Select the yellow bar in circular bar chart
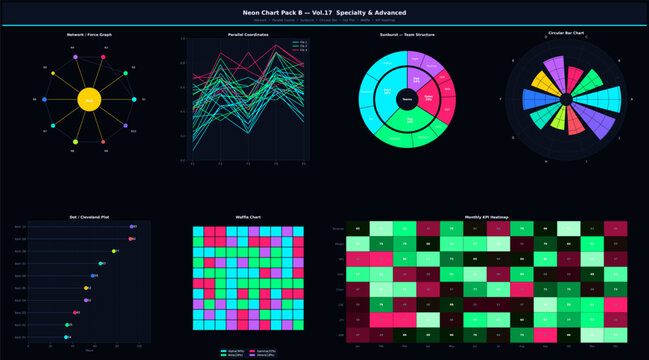This screenshot has width=649, height=360. click(x=546, y=84)
